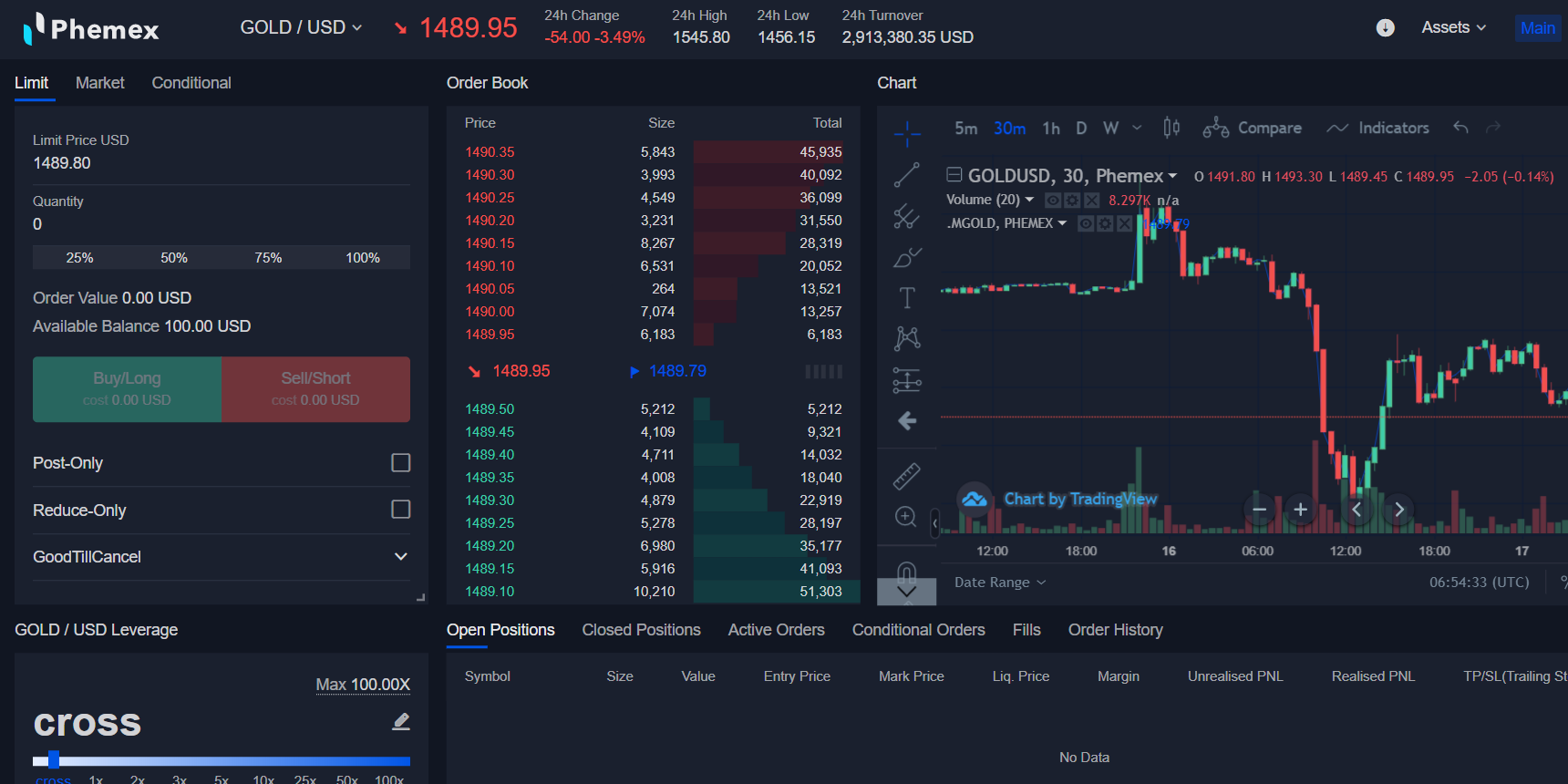The height and width of the screenshot is (784, 1568).
Task: Select the brush drawing tool
Action: (907, 257)
